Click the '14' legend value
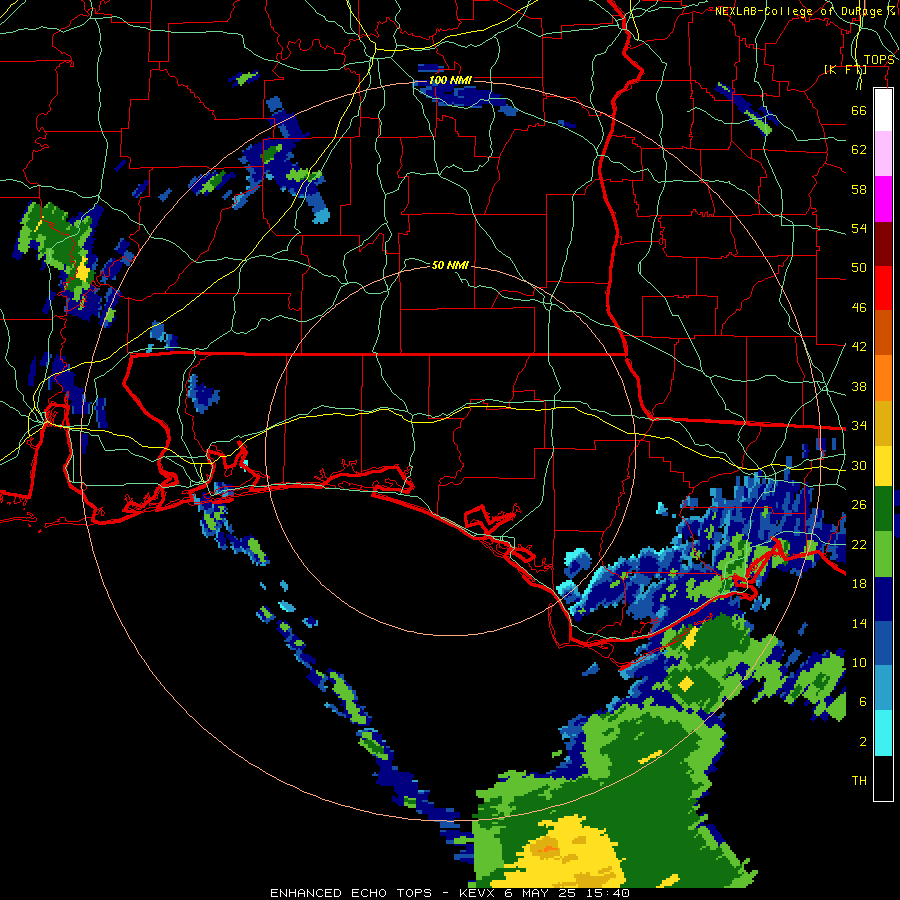The image size is (900, 900). tap(859, 623)
